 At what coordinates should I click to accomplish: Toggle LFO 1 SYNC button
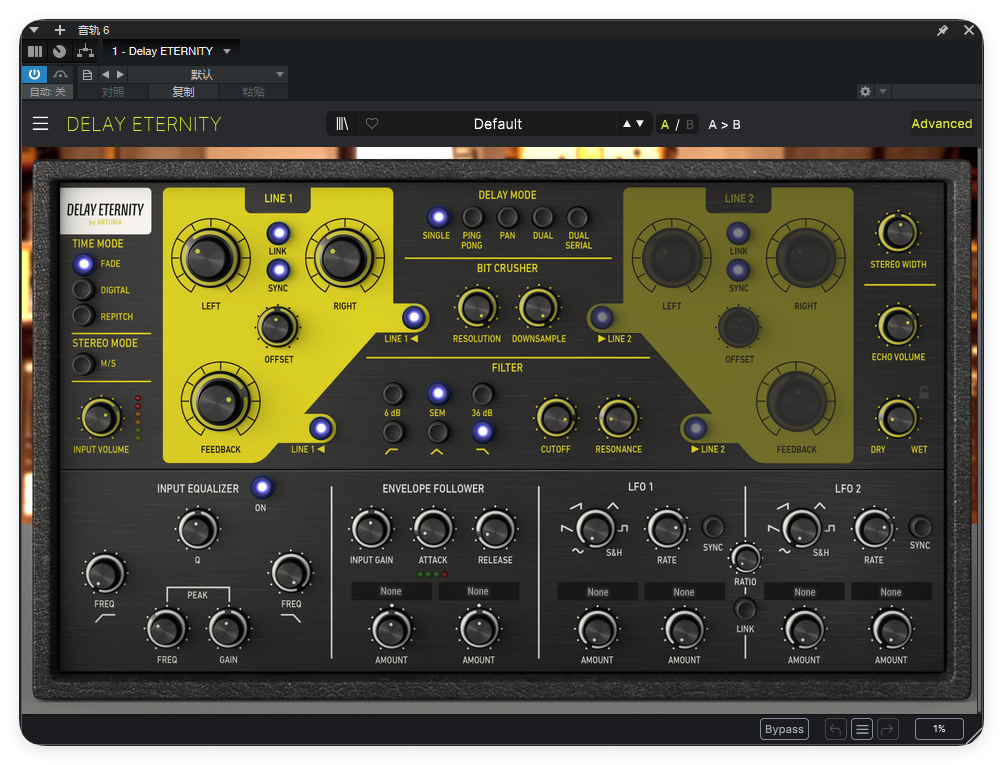(x=713, y=527)
